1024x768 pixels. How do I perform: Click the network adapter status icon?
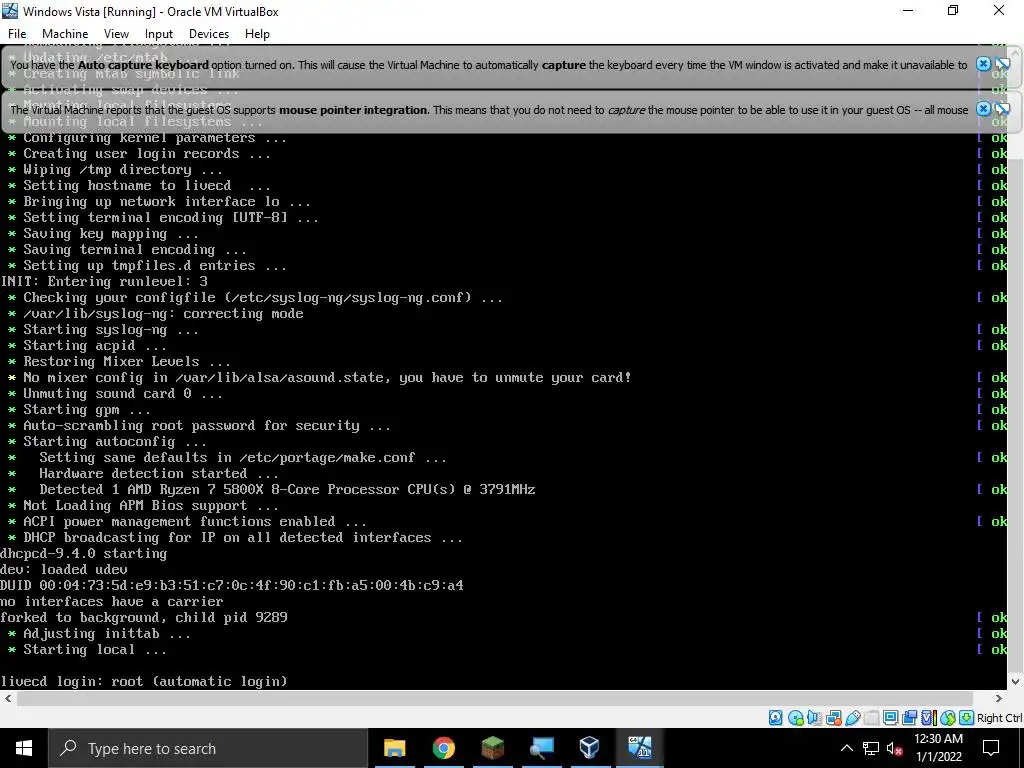click(833, 718)
